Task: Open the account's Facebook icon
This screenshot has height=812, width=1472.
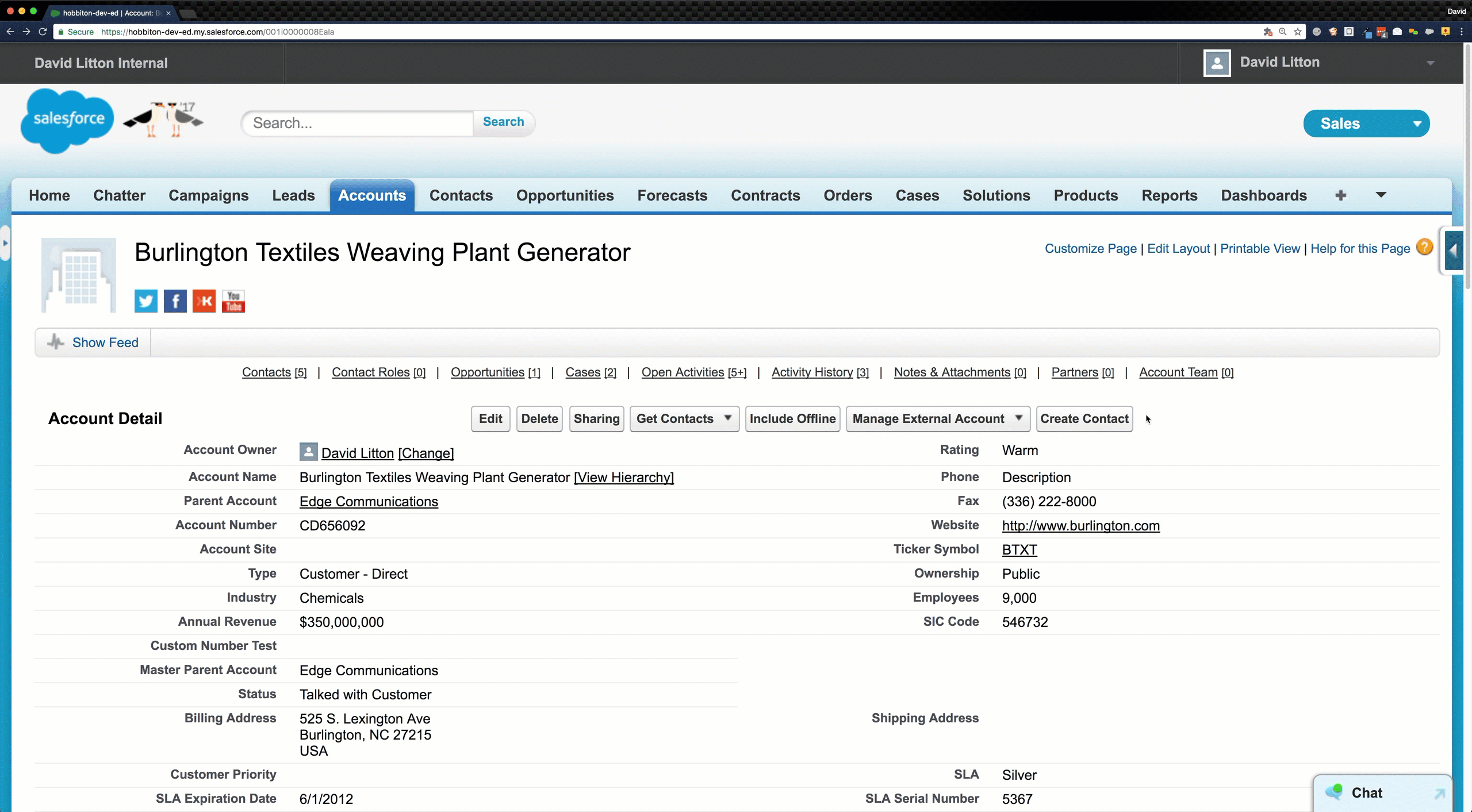Action: 175,301
